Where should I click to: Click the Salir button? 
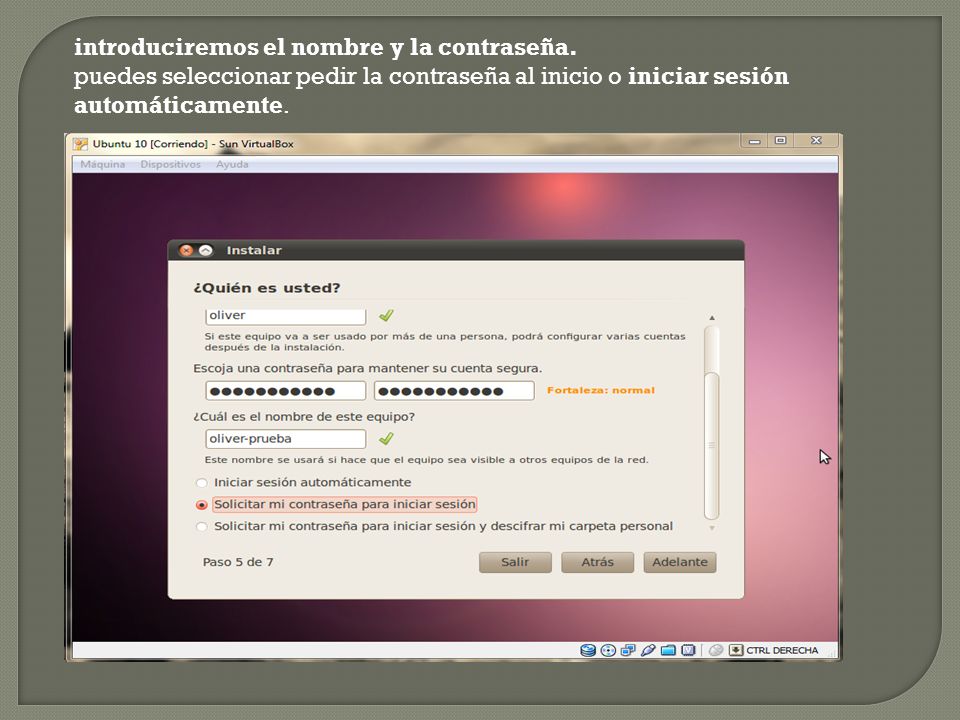[515, 562]
